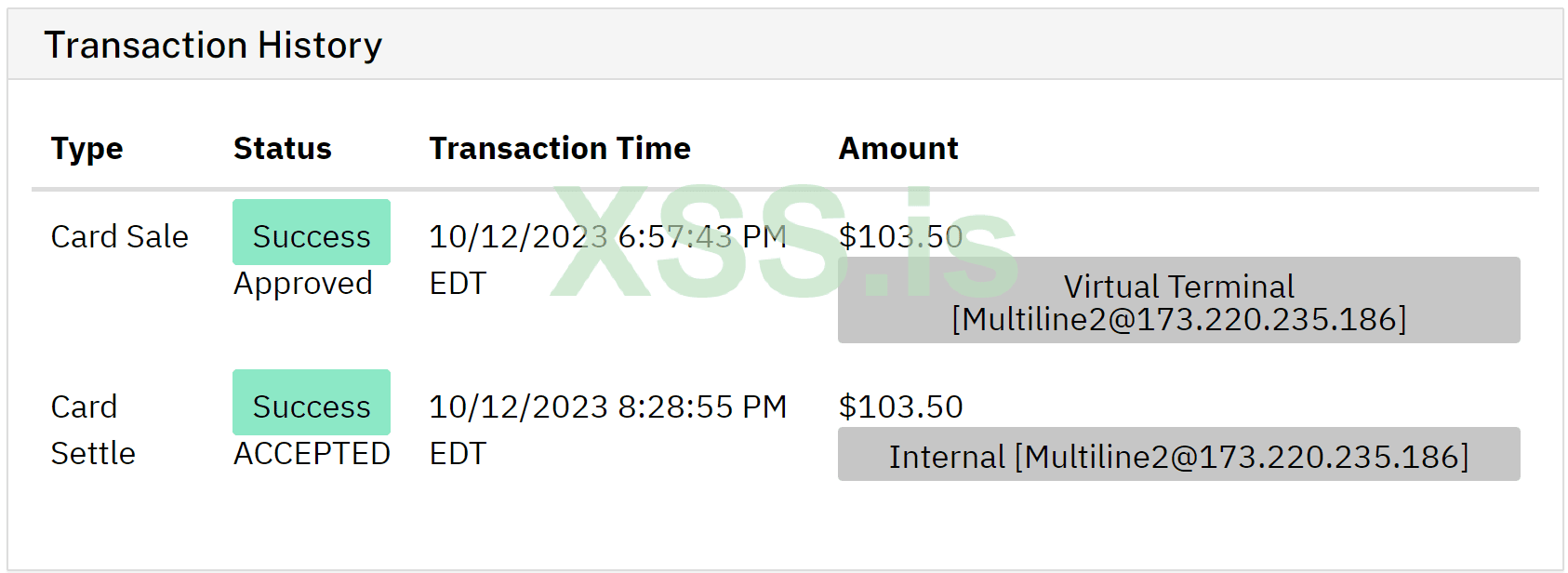
Task: Select the Card Sale transaction type
Action: coord(119,236)
